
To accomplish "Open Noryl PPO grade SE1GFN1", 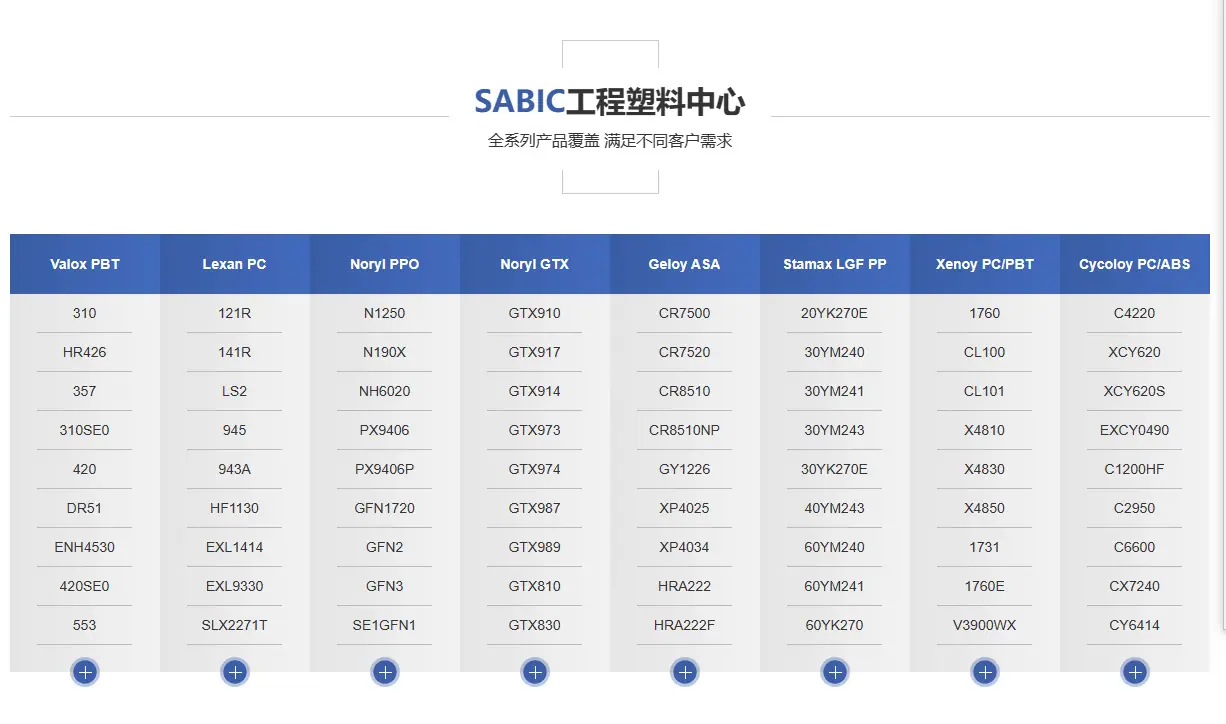I will point(385,625).
